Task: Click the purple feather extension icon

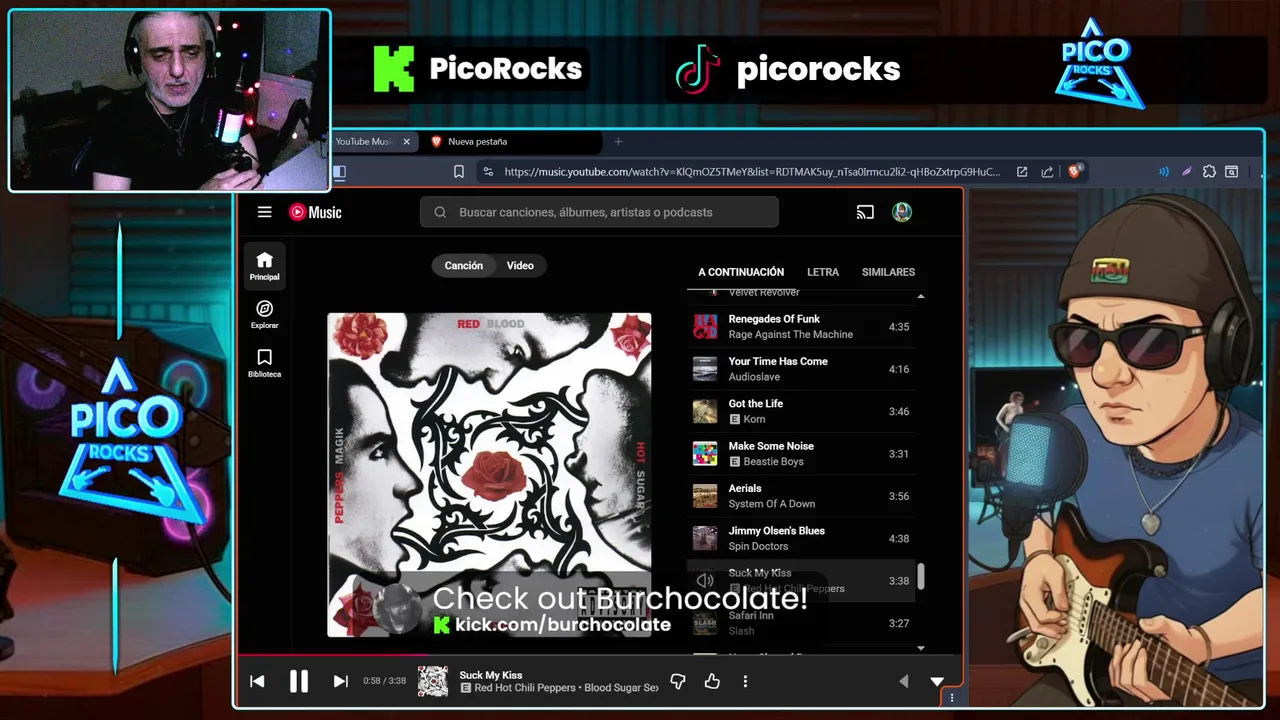Action: (x=1187, y=172)
